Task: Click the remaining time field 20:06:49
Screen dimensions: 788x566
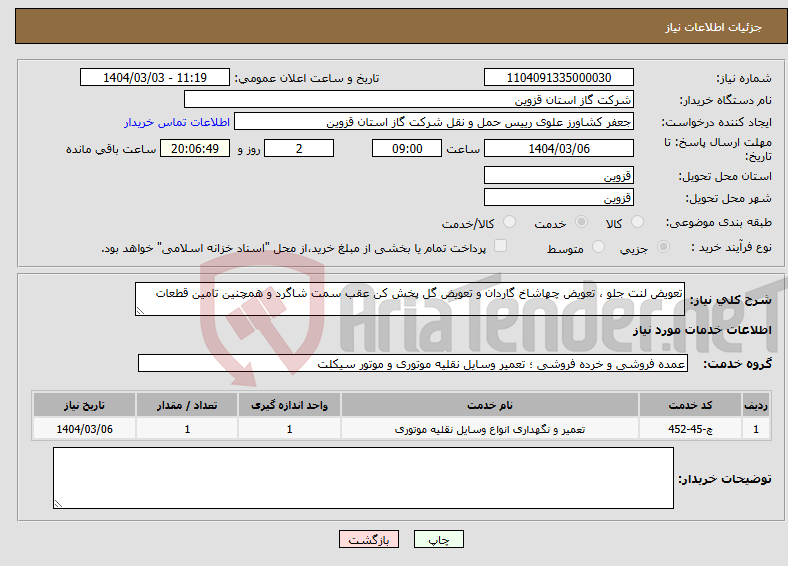Action: (195, 148)
